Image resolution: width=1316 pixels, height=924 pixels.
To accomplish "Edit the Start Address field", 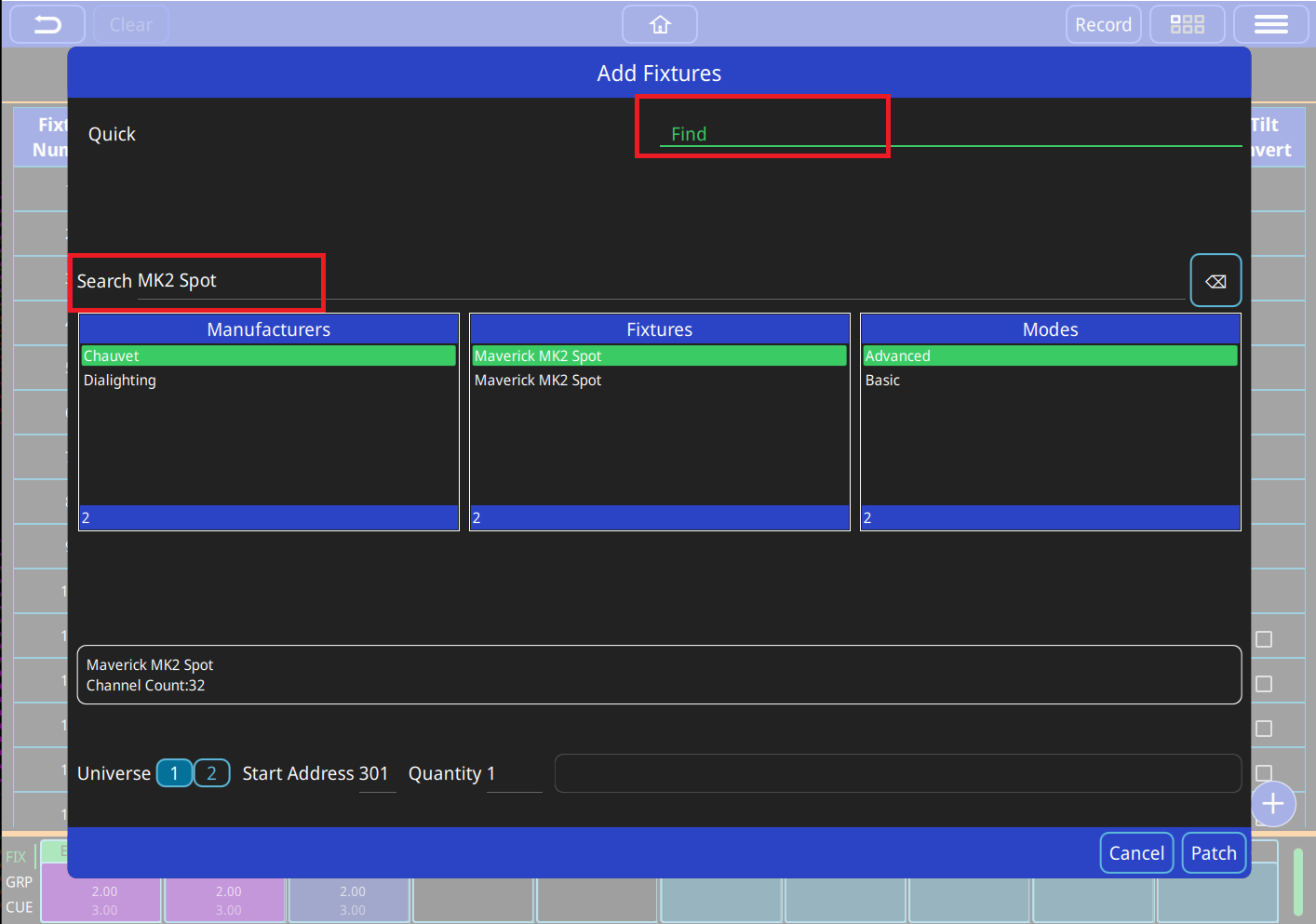I will click(x=374, y=774).
